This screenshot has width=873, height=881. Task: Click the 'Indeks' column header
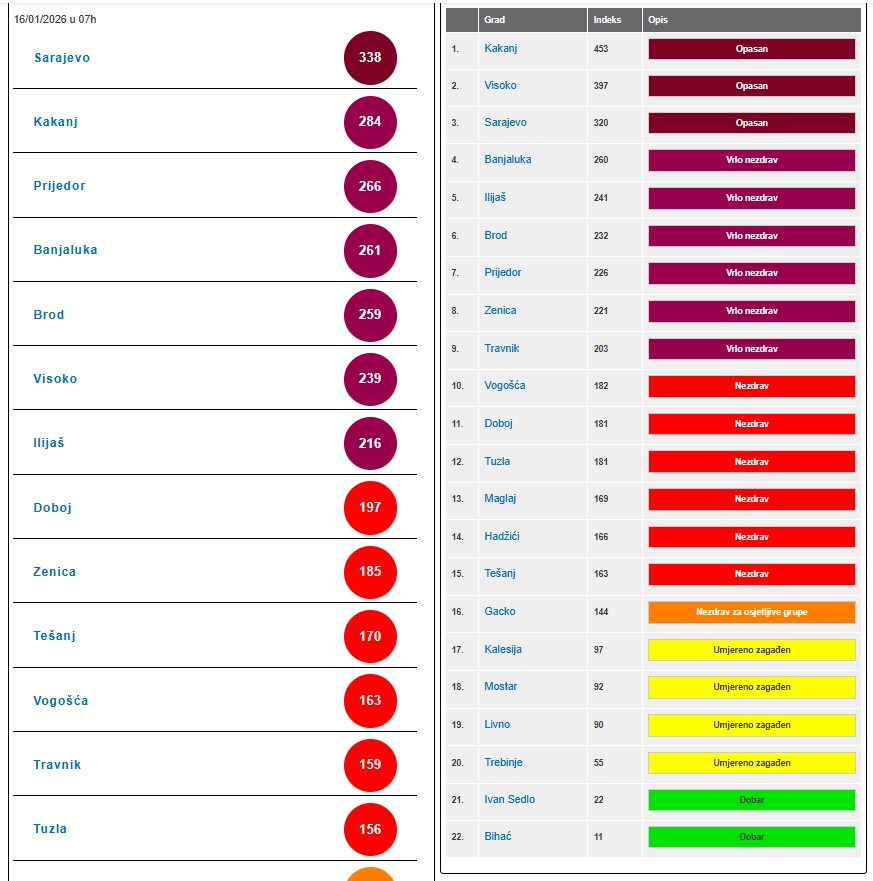[607, 20]
